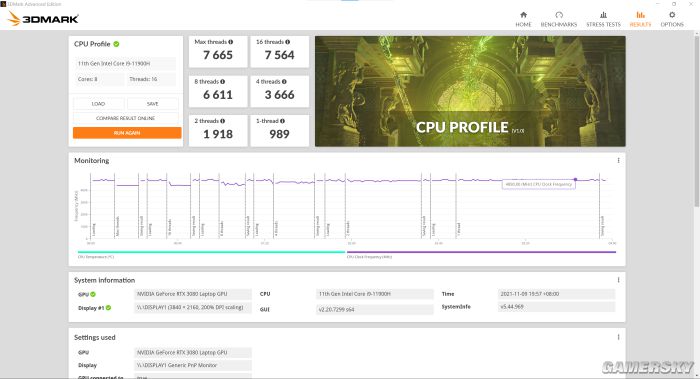This screenshot has height=379, width=700.
Task: Toggle the CPU Clock Frequency purple legend bar
Action: (481, 252)
